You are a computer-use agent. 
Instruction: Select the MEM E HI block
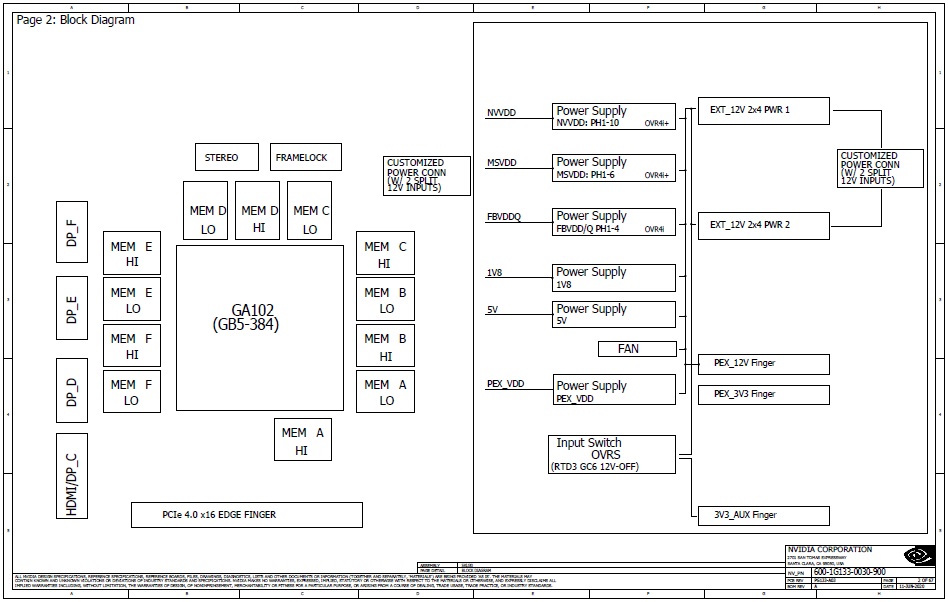[132, 253]
